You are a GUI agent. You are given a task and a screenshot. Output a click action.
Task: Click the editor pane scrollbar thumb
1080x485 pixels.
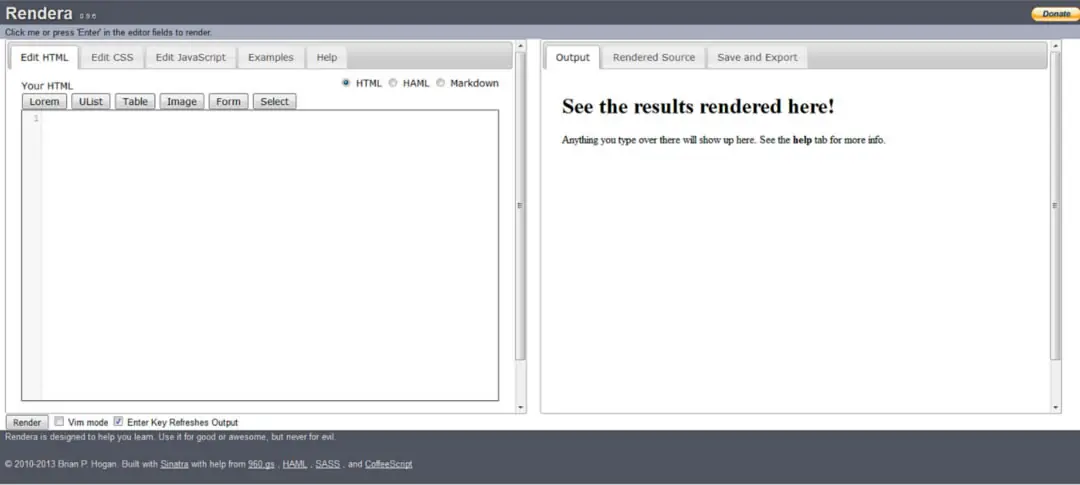[x=520, y=205]
